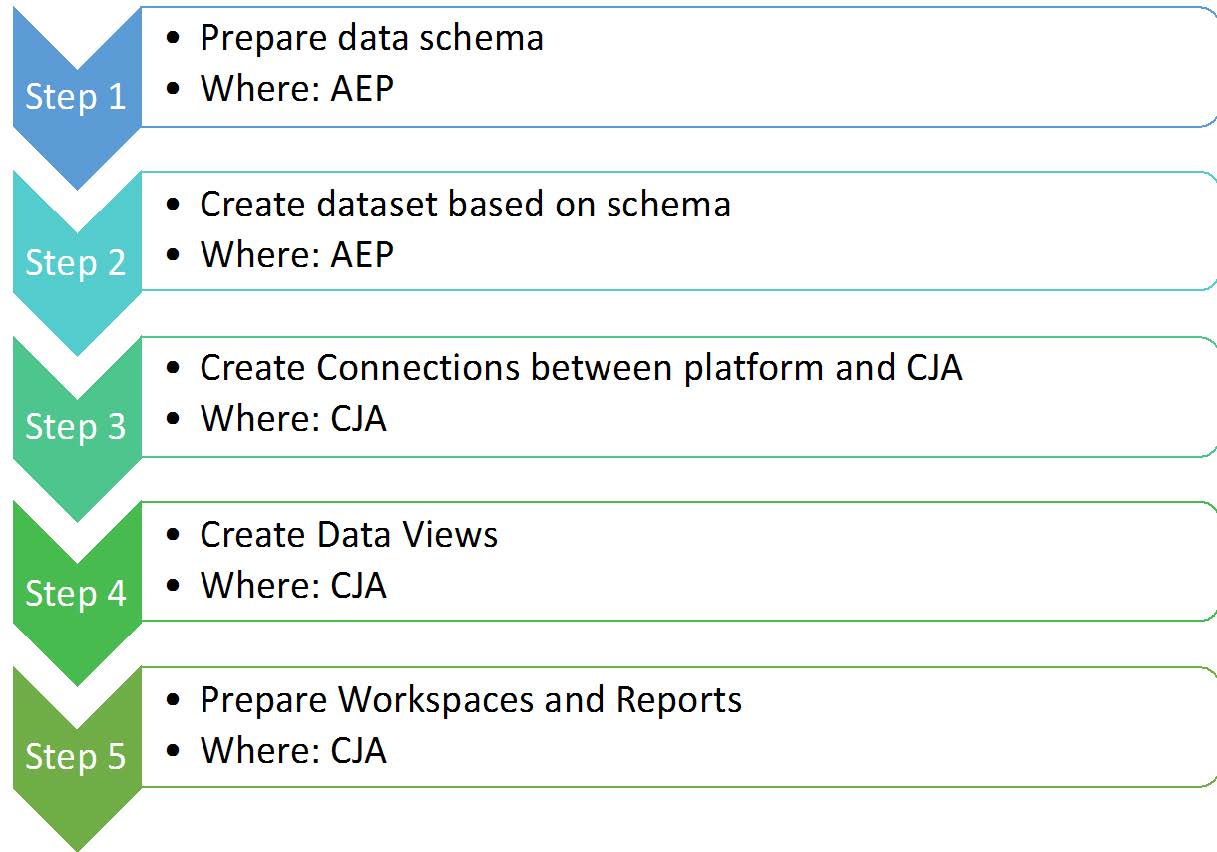Image resolution: width=1217 pixels, height=852 pixels.
Task: Click 'Prepare data schema' text
Action: point(372,38)
